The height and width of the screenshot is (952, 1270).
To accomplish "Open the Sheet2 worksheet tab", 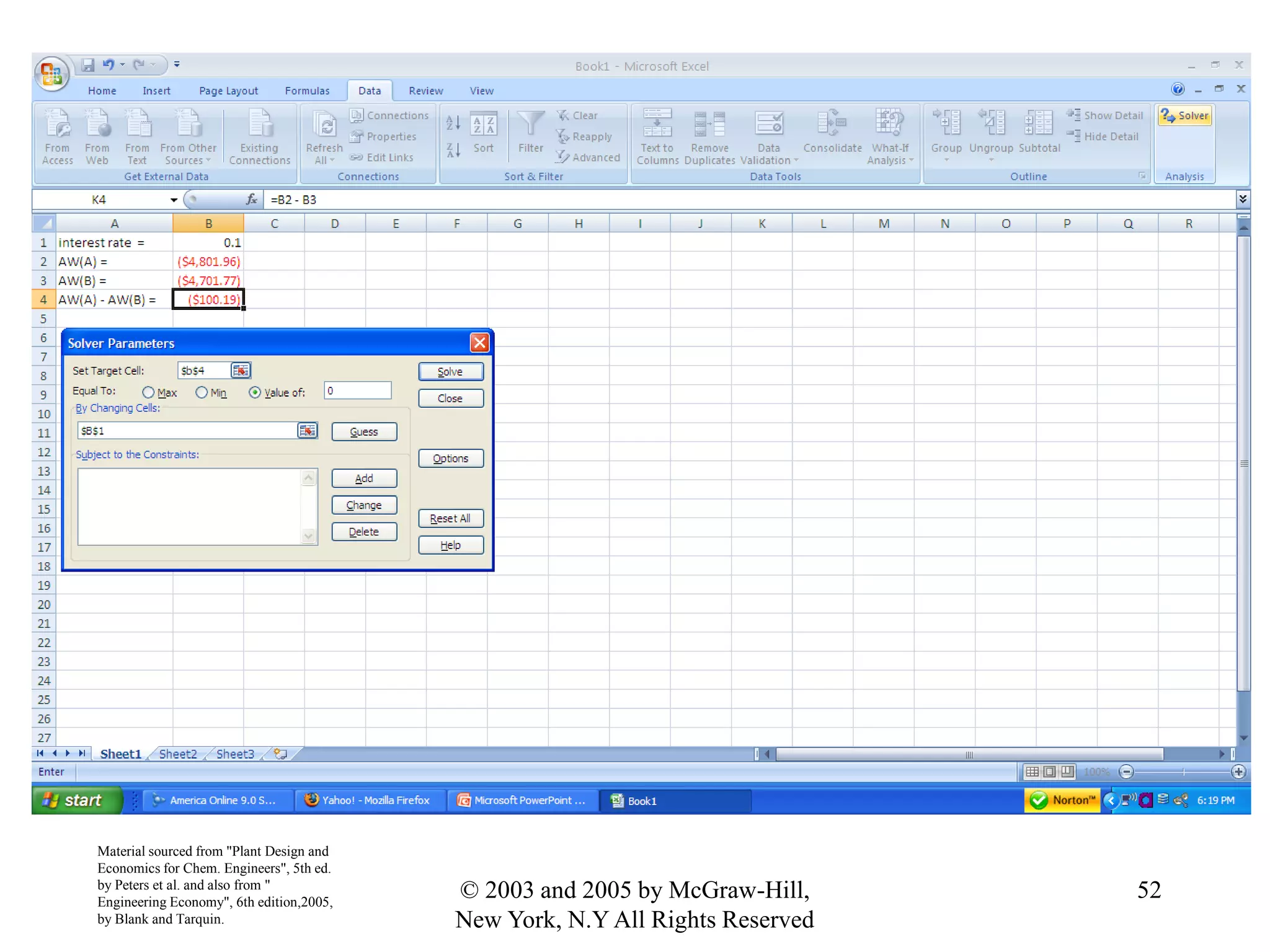I will click(x=177, y=754).
